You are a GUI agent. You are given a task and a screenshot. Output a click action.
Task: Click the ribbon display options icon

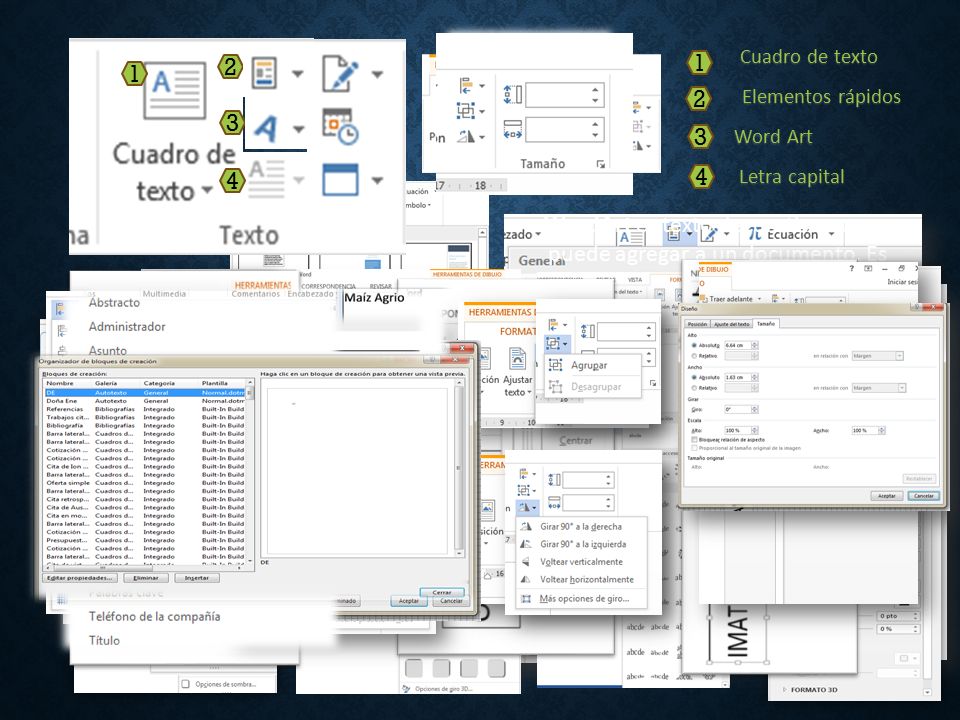click(x=868, y=268)
